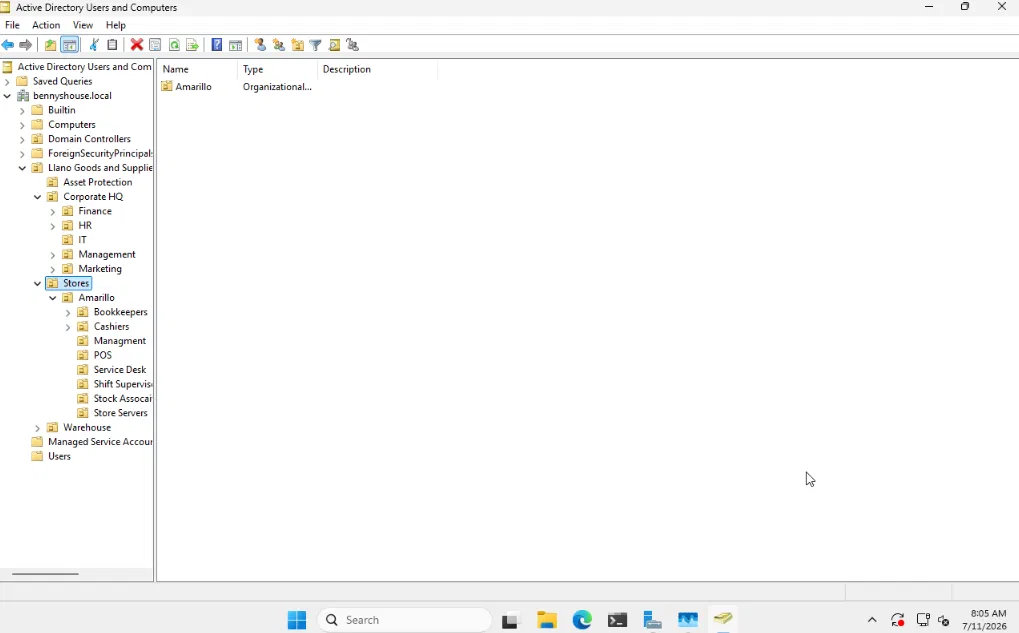The height and width of the screenshot is (633, 1019).
Task: Sort by the Description column header
Action: point(378,69)
